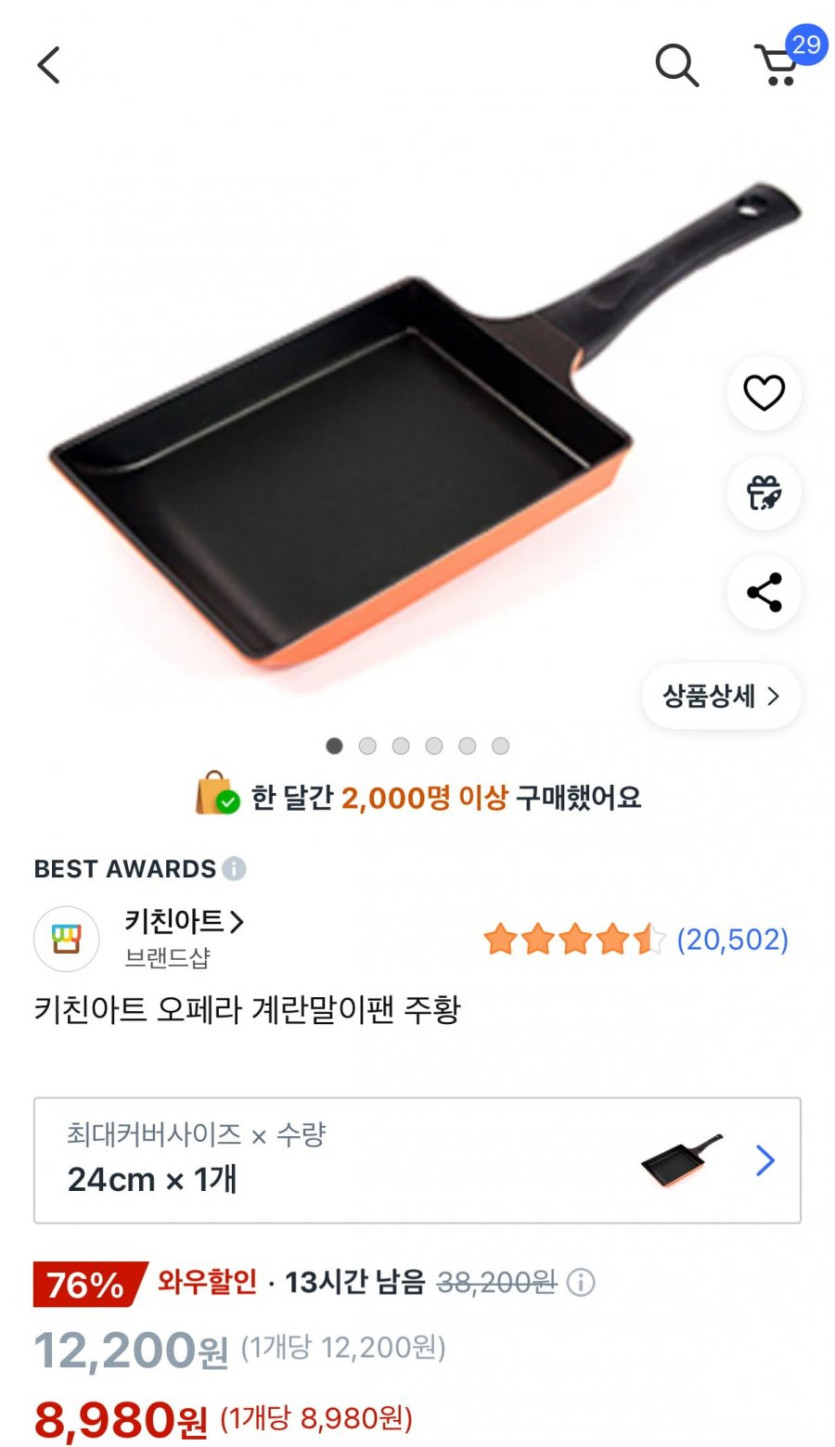Open the search magnifier icon
This screenshot has height=1447, width=835.
[x=676, y=66]
